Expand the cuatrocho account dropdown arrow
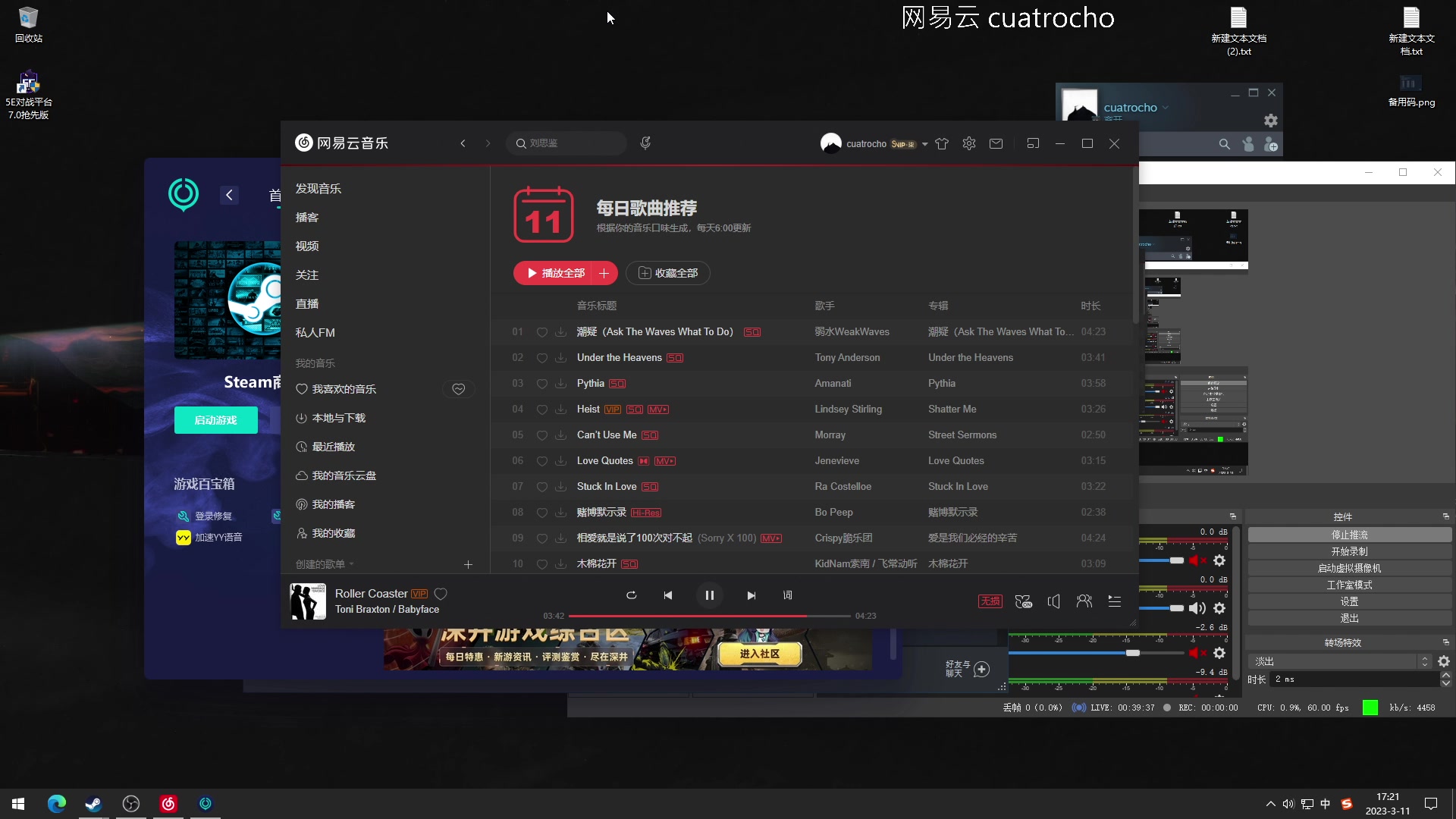 [925, 144]
